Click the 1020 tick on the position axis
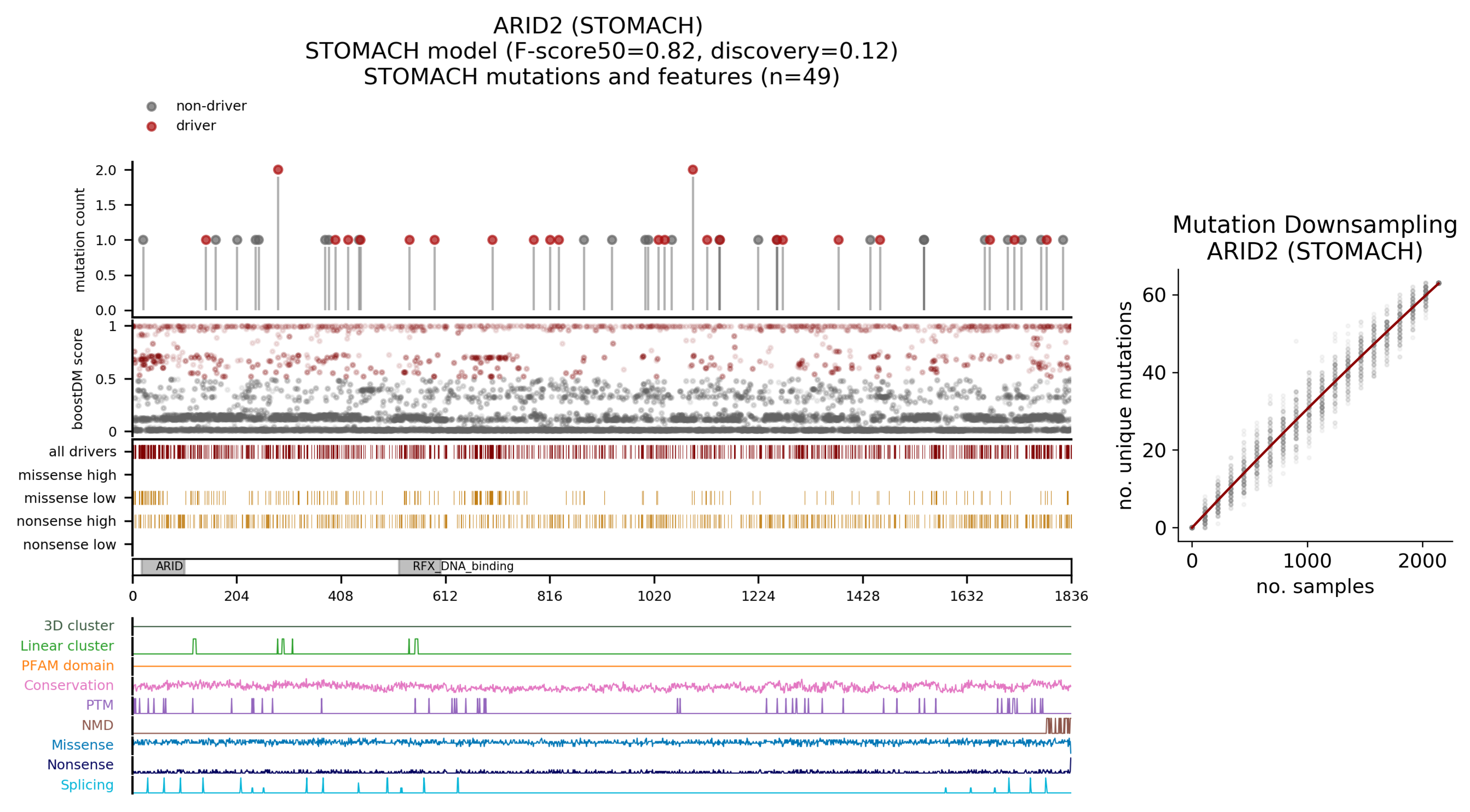Image resolution: width=1470 pixels, height=812 pixels. (x=654, y=596)
